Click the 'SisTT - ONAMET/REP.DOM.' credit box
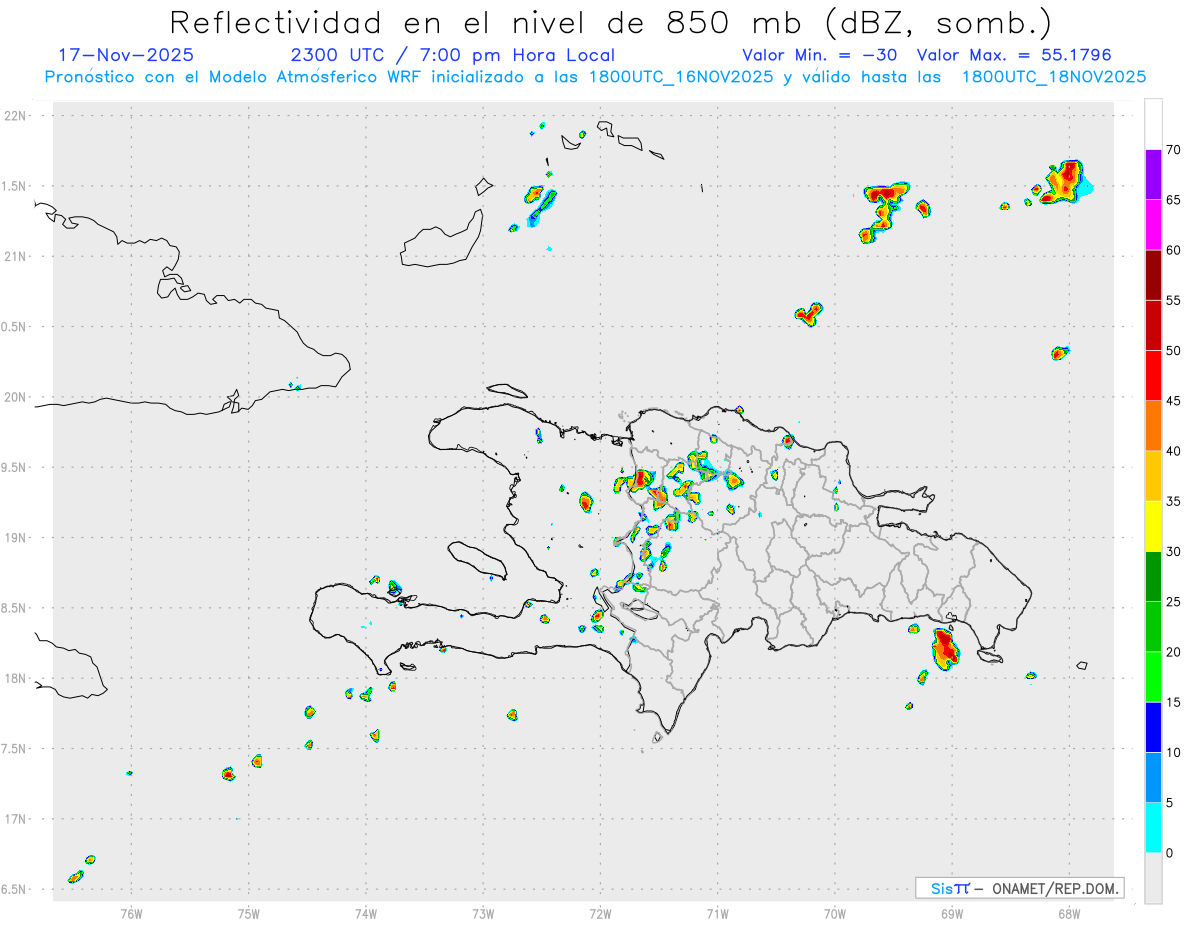The image size is (1200, 927). click(x=1020, y=888)
